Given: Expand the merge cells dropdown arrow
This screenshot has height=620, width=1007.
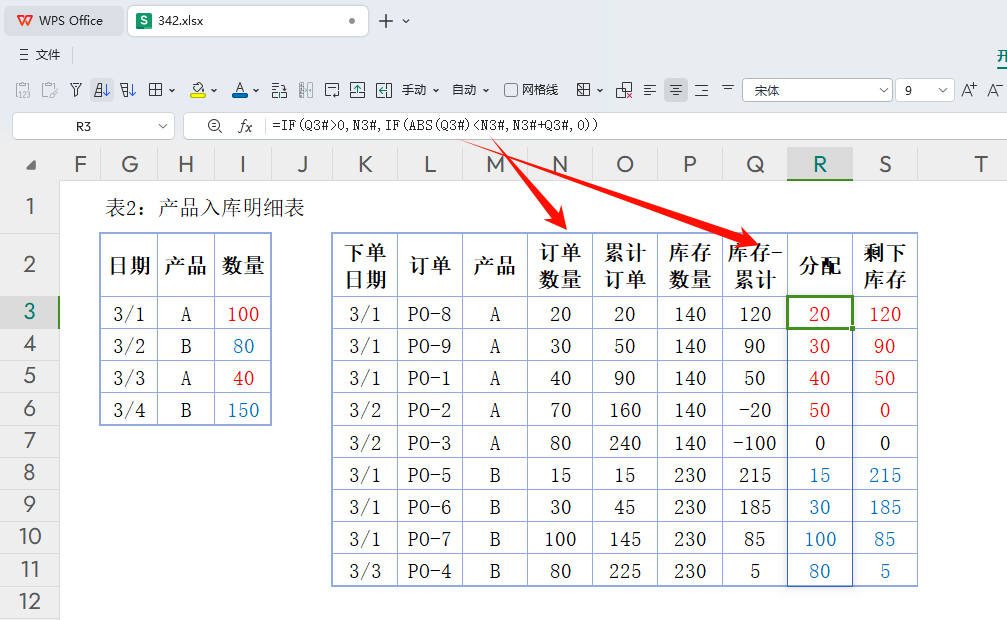Looking at the screenshot, I should coord(600,91).
